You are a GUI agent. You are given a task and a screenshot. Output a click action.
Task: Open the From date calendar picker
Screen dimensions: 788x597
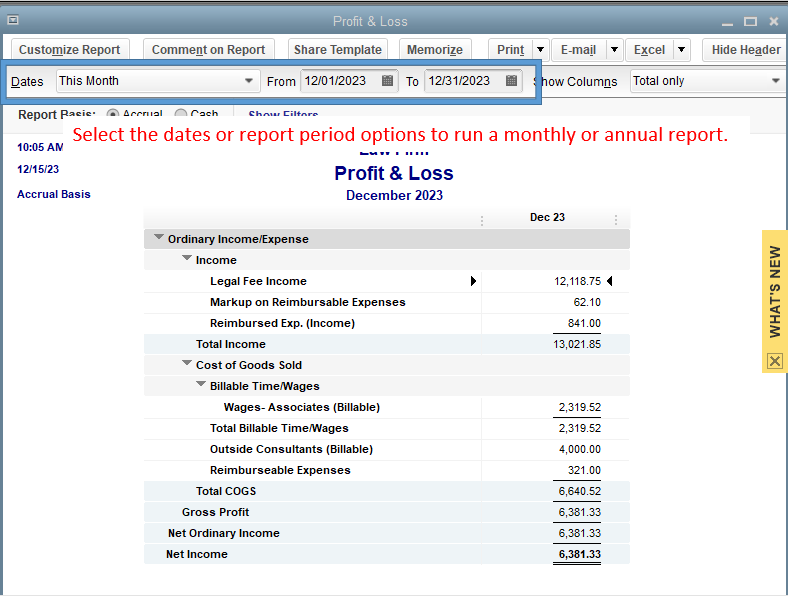tap(387, 81)
